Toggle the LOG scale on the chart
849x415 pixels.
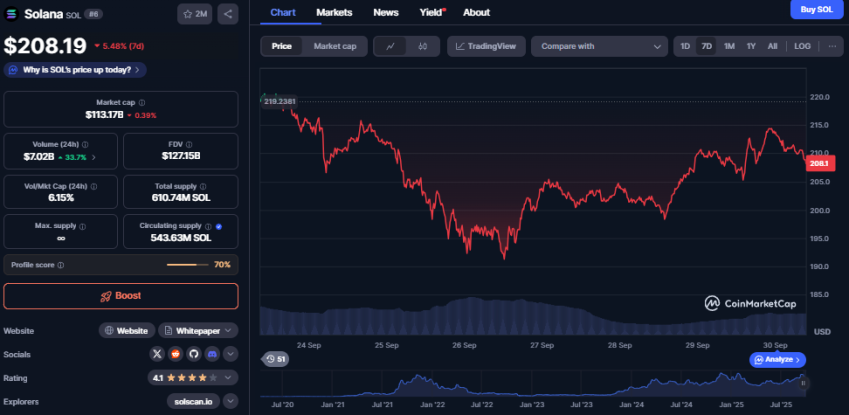click(x=802, y=46)
